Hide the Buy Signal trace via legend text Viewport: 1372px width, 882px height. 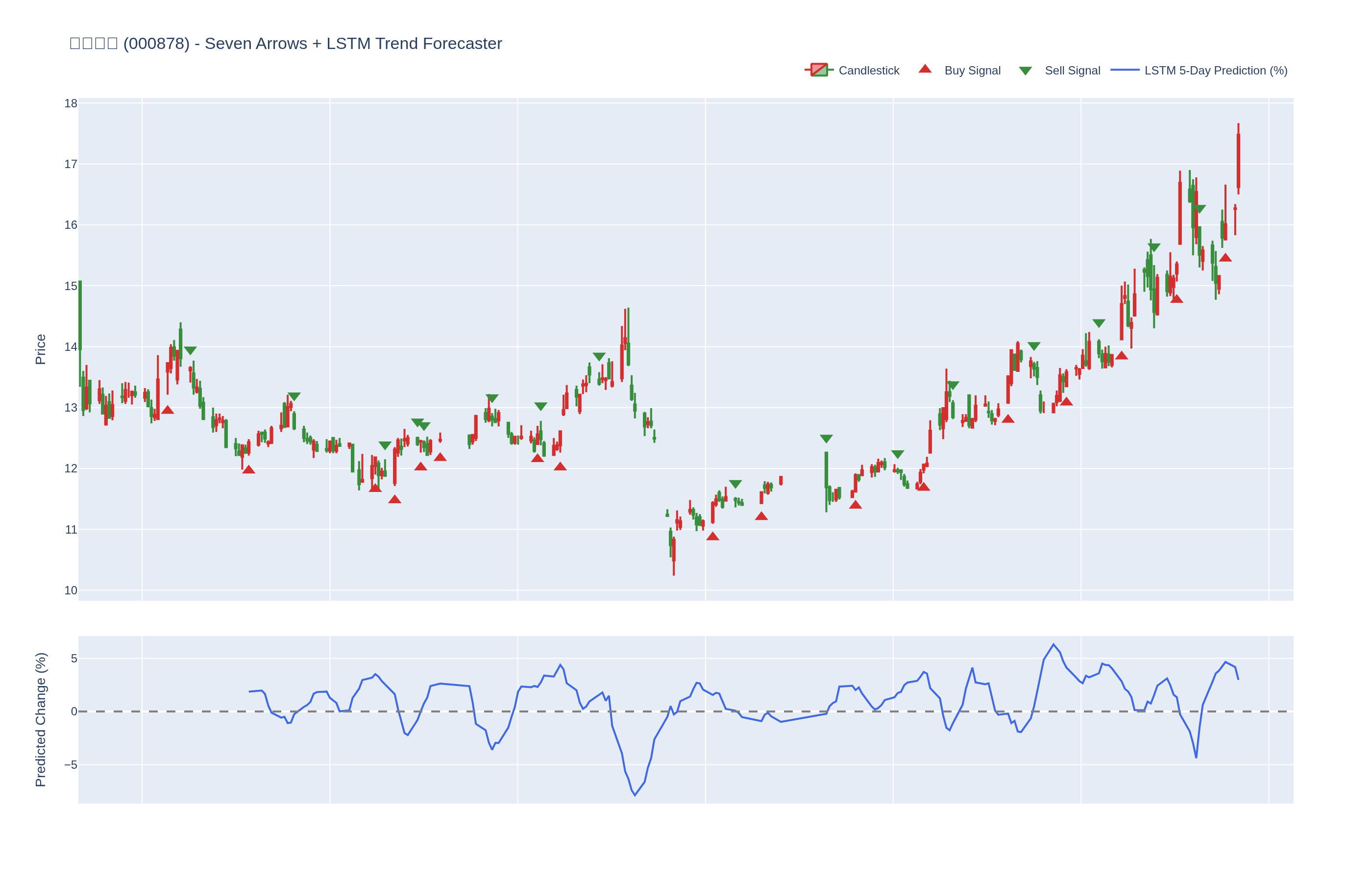tap(972, 71)
